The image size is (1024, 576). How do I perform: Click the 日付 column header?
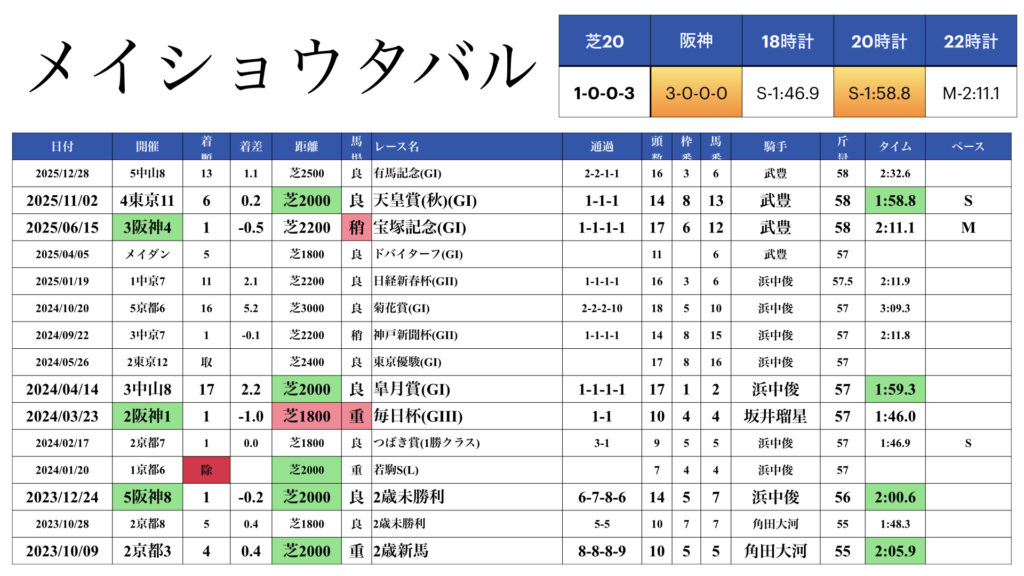pos(62,146)
